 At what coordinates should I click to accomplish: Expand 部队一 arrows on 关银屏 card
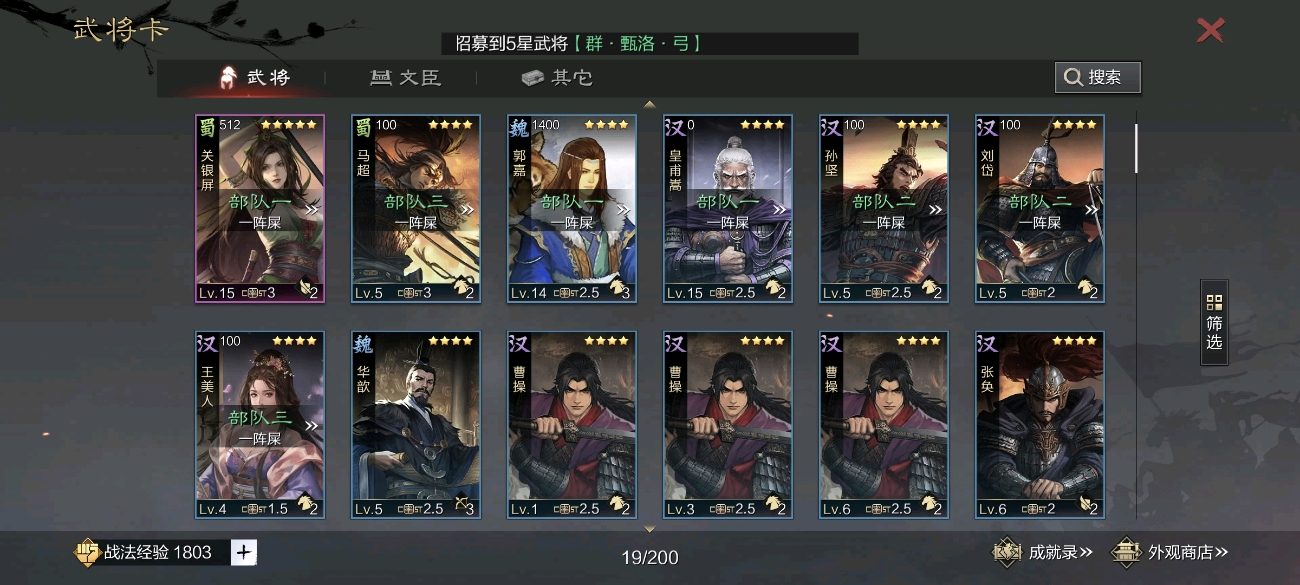point(312,210)
